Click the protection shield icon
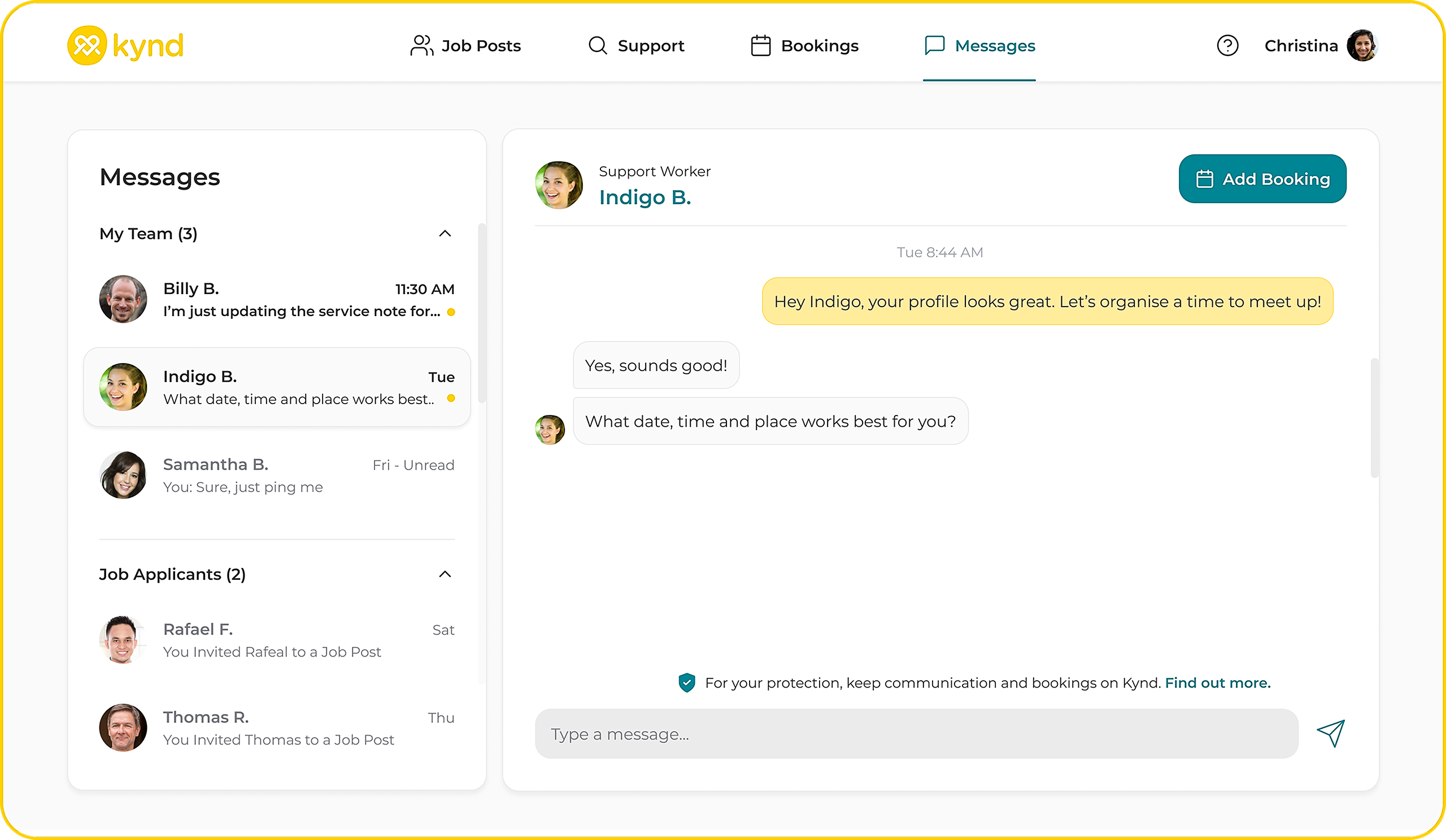 coord(686,683)
